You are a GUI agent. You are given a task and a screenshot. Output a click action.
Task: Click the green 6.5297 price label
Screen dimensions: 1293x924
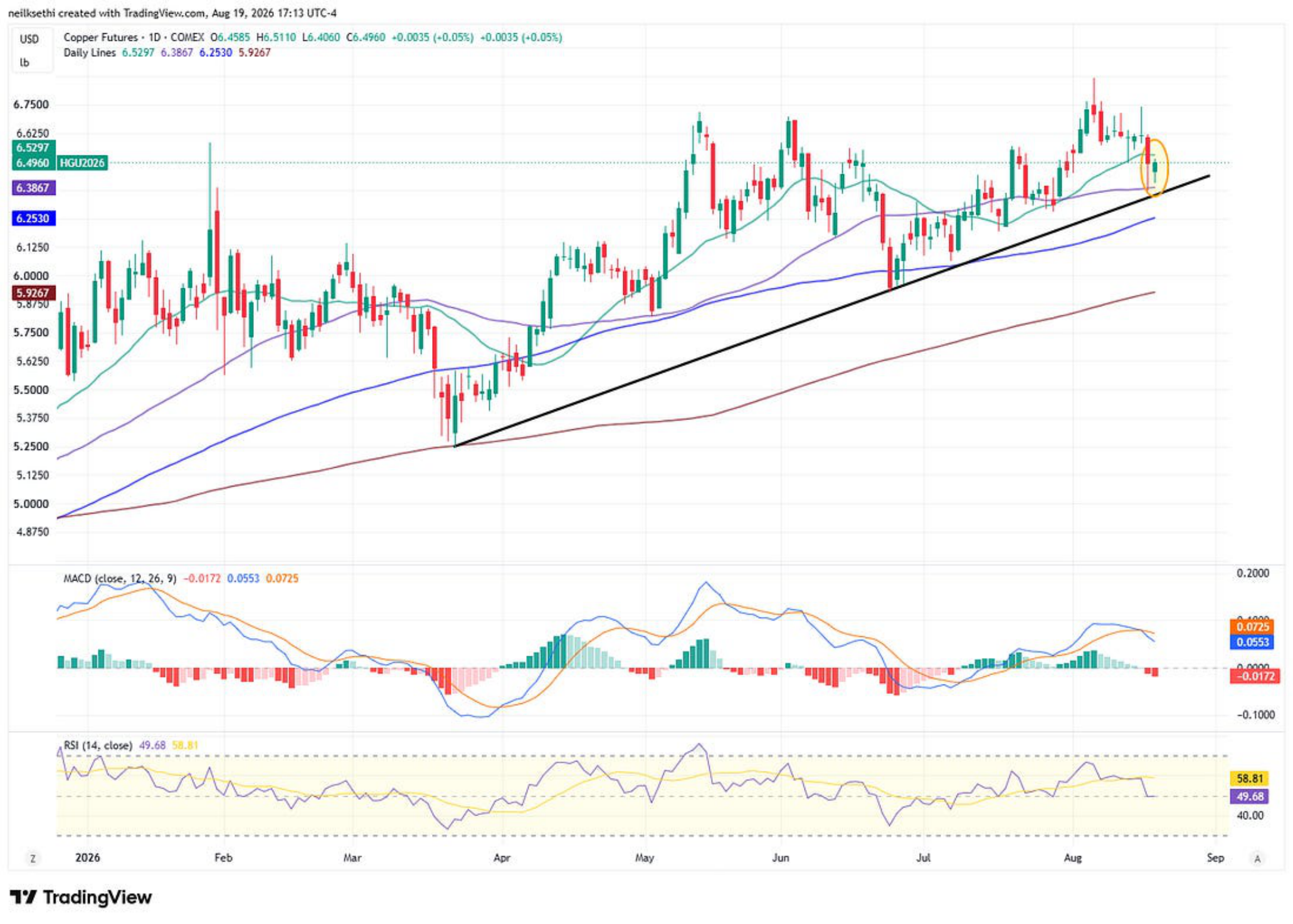tap(33, 148)
